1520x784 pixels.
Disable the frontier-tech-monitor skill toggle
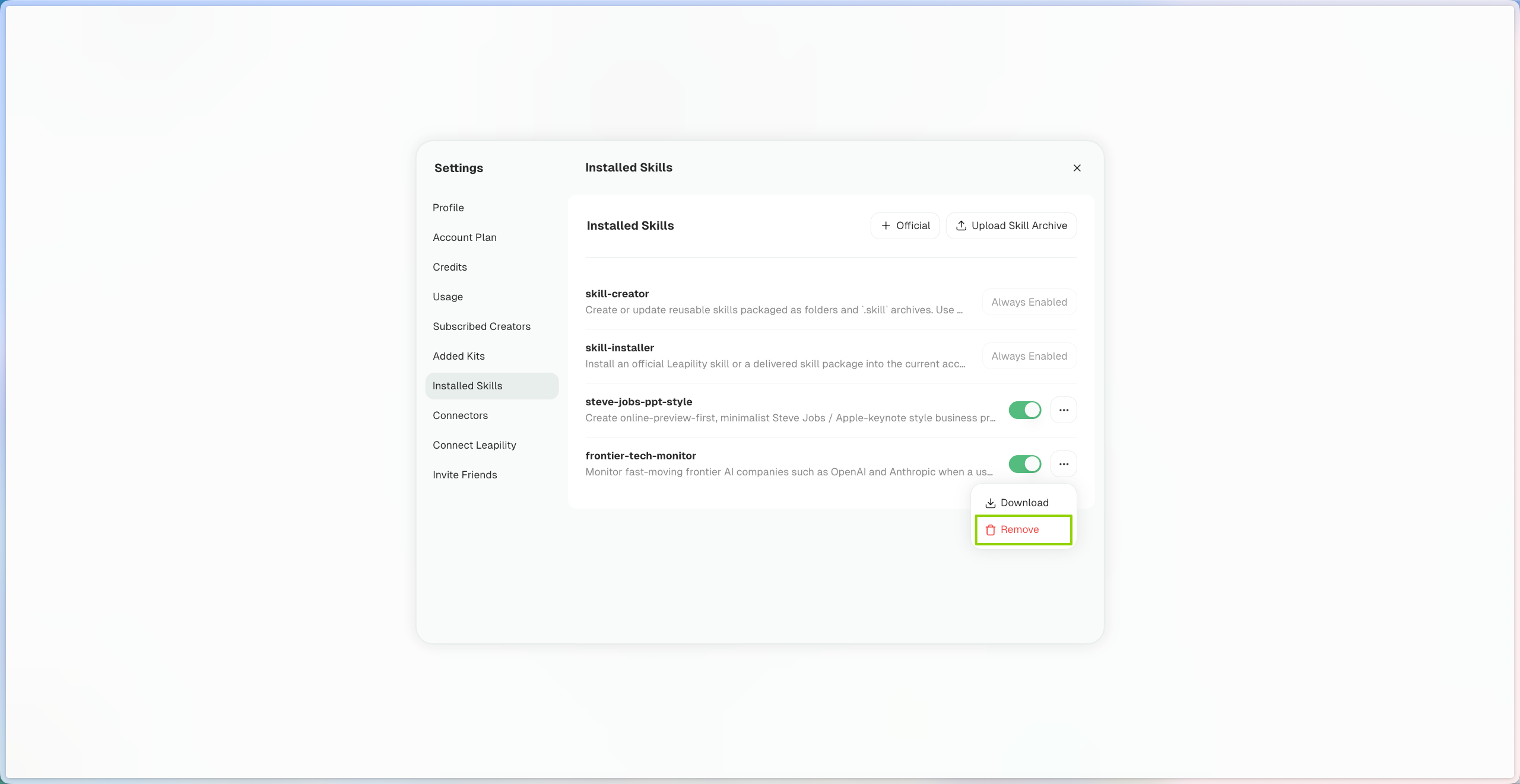tap(1025, 464)
